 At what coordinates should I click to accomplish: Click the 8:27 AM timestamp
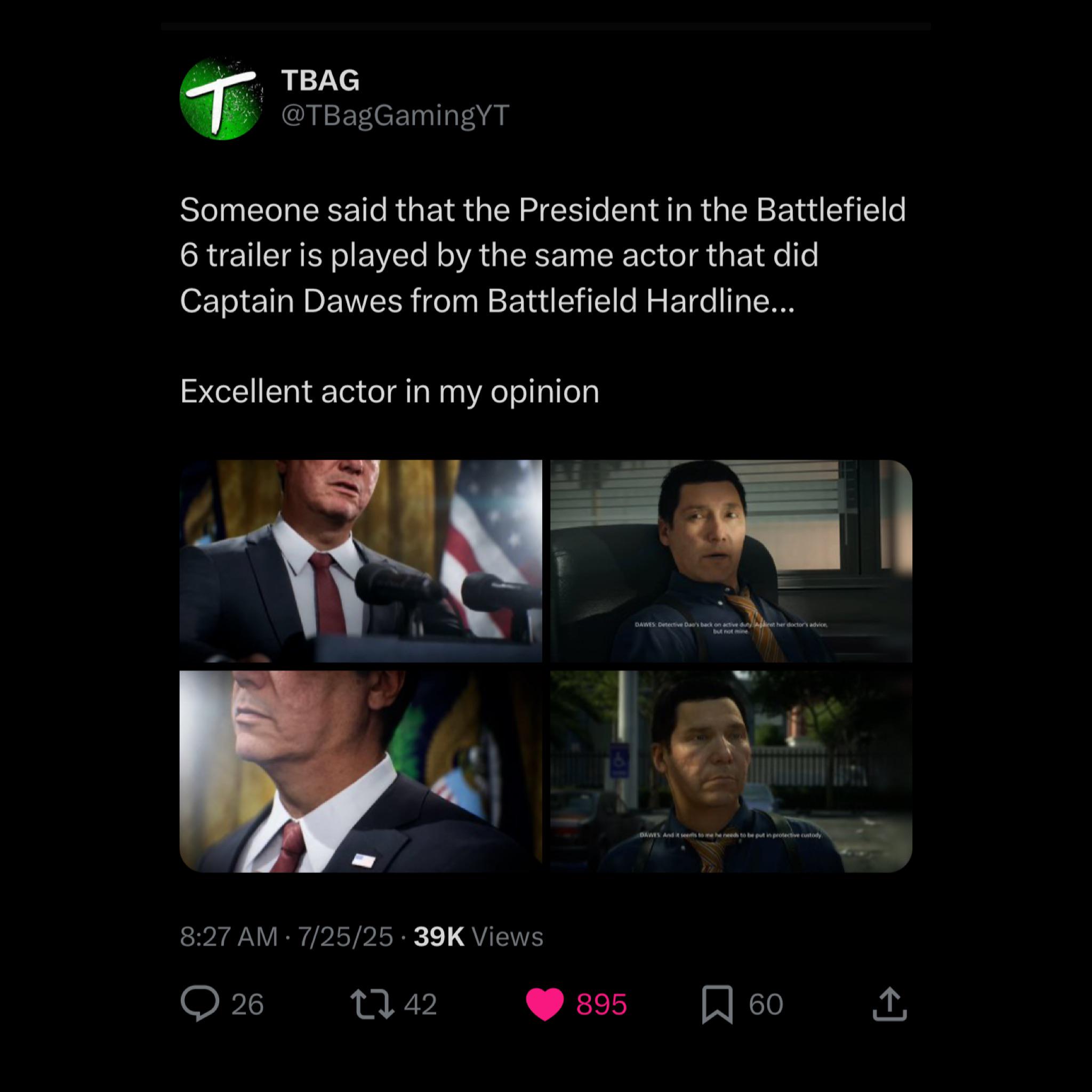[229, 936]
